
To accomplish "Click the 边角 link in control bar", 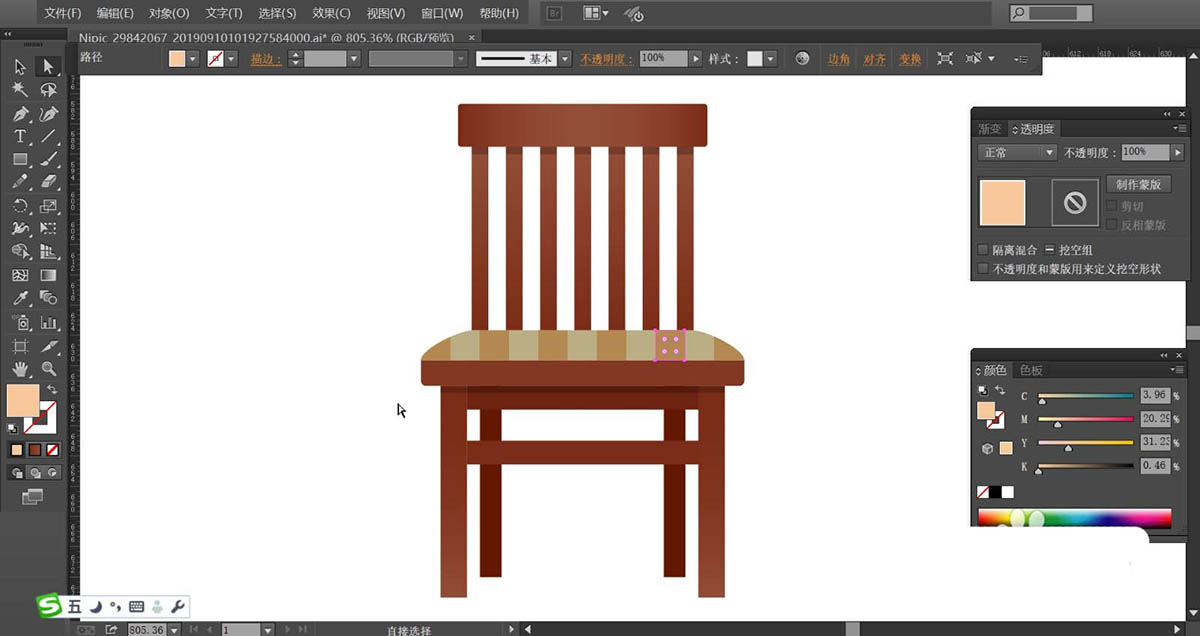I will 839,59.
